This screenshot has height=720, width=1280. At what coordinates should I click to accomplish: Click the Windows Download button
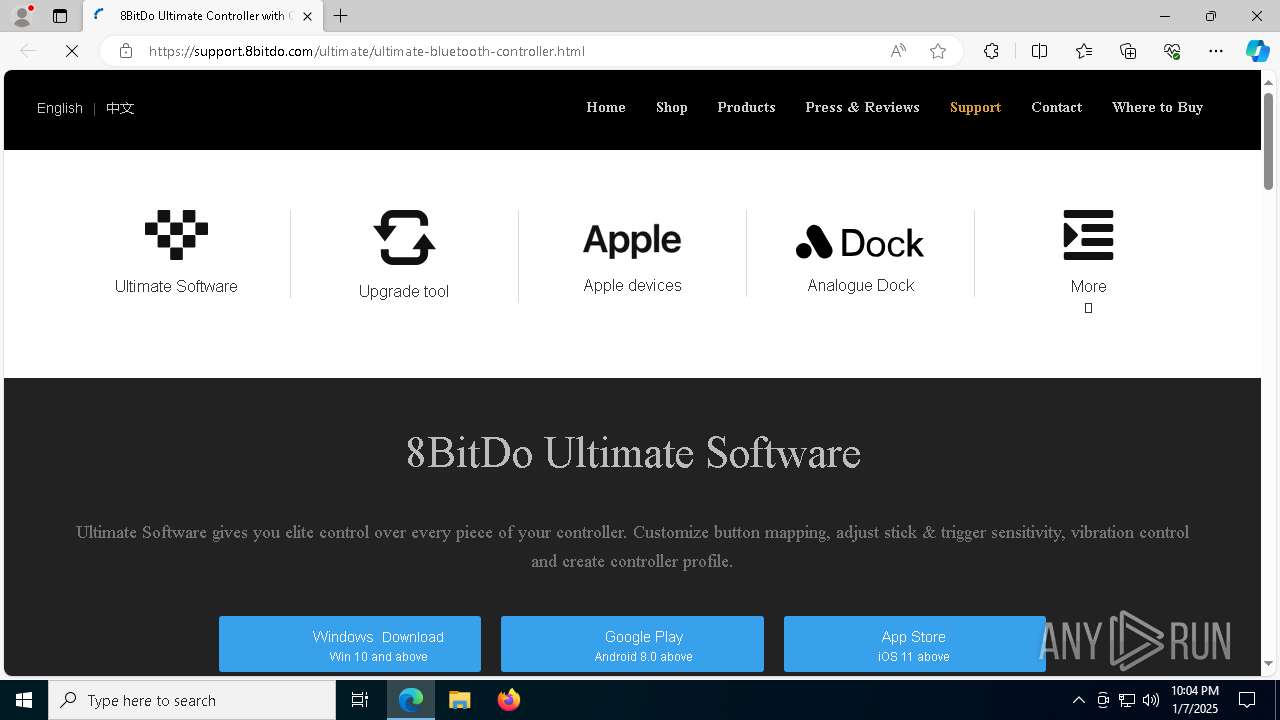(x=350, y=644)
